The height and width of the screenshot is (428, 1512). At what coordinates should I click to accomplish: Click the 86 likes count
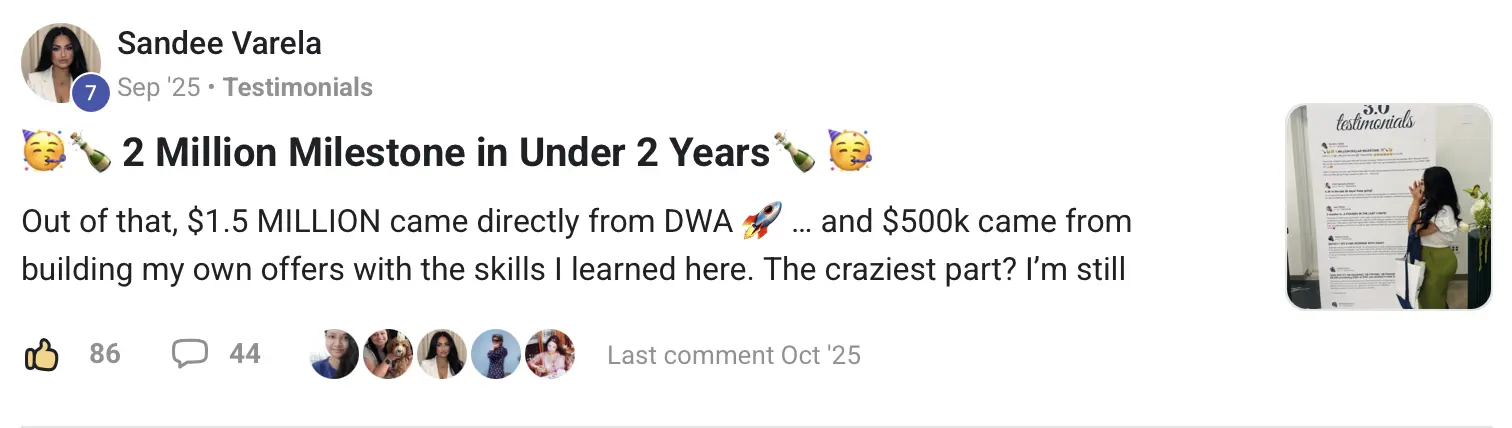pos(104,354)
